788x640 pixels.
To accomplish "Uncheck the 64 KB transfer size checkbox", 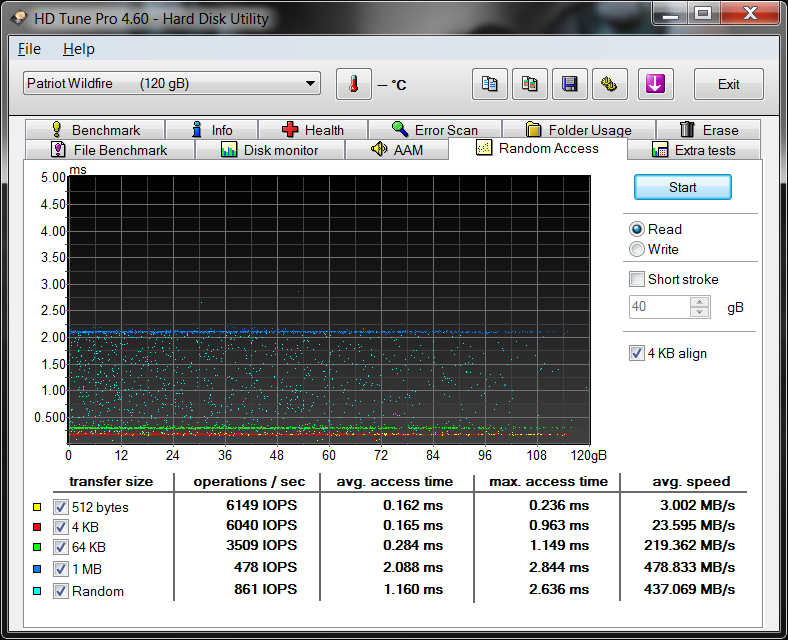I will point(61,549).
